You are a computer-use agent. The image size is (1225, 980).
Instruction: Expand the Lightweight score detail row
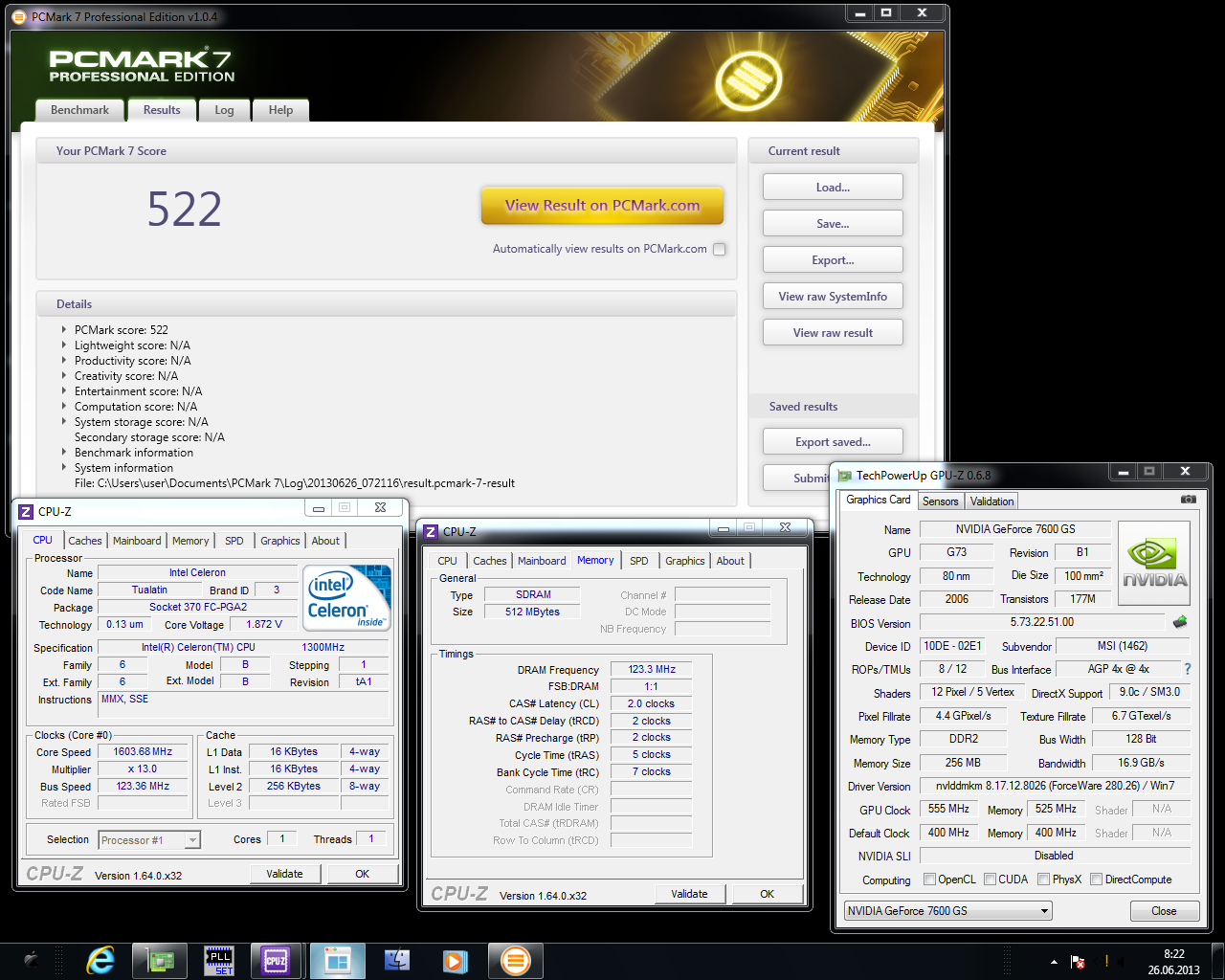tap(65, 345)
